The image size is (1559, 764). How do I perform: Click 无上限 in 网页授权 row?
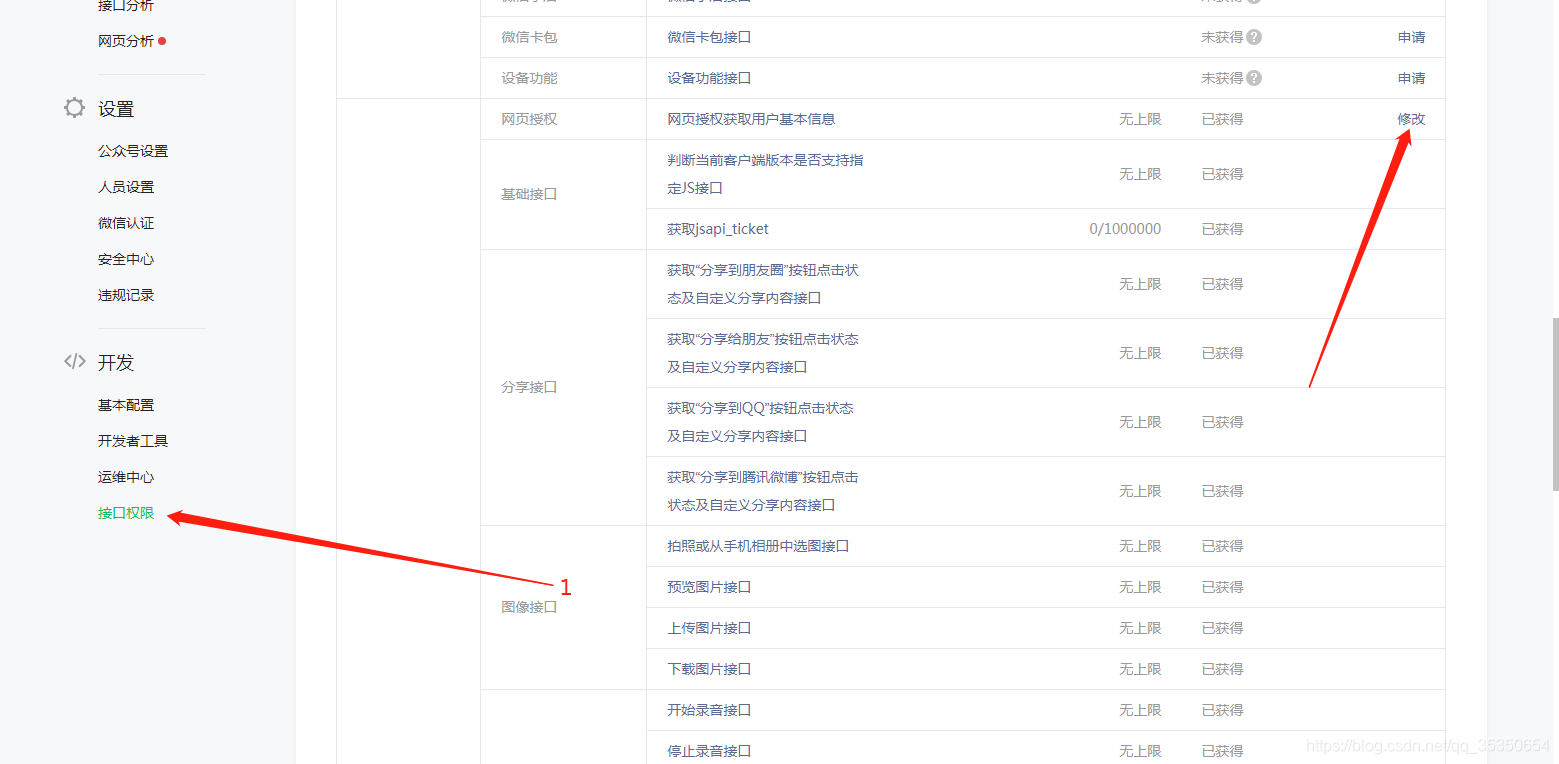[1140, 119]
